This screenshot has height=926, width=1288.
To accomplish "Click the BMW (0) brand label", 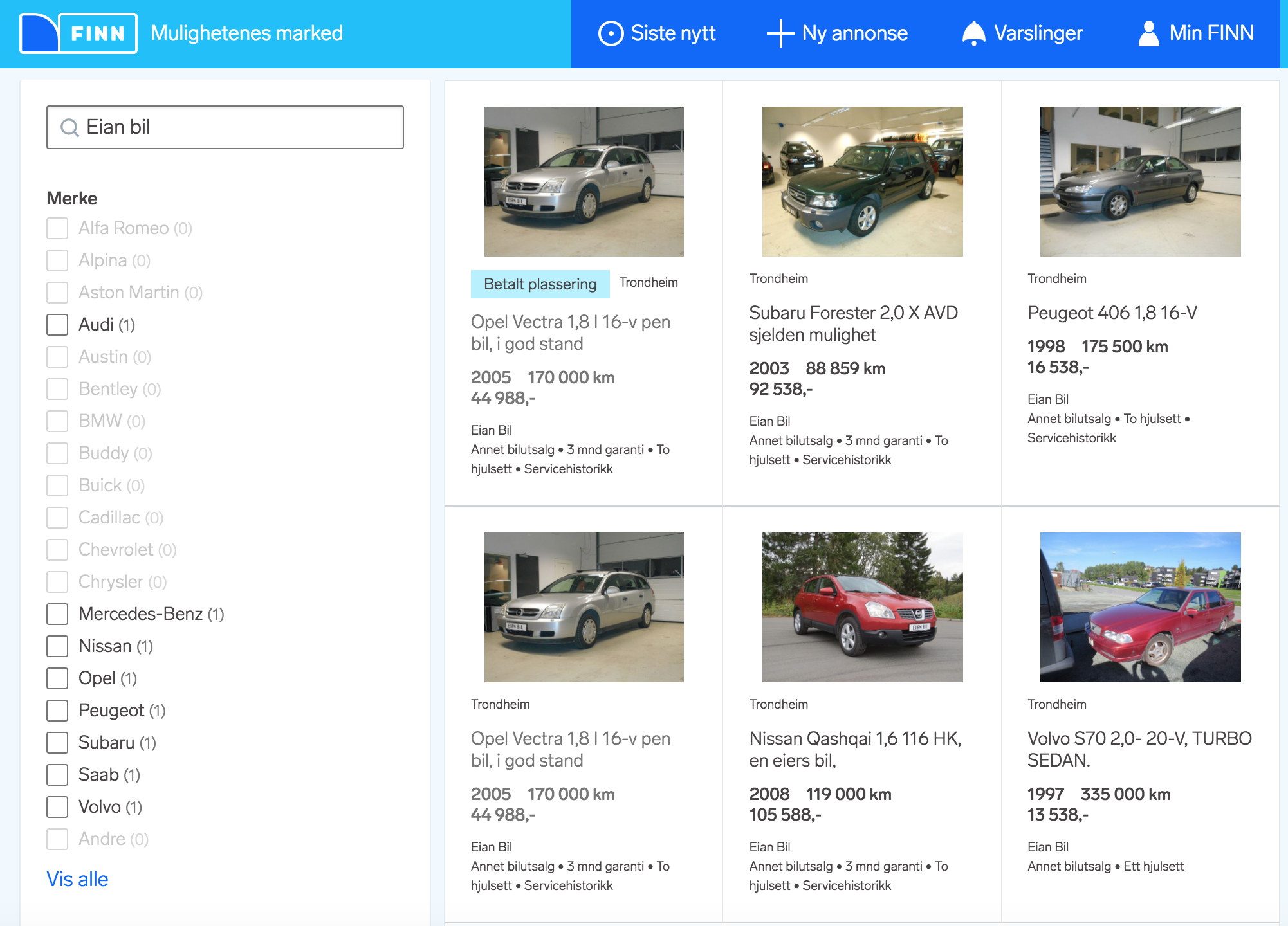I will click(x=112, y=421).
